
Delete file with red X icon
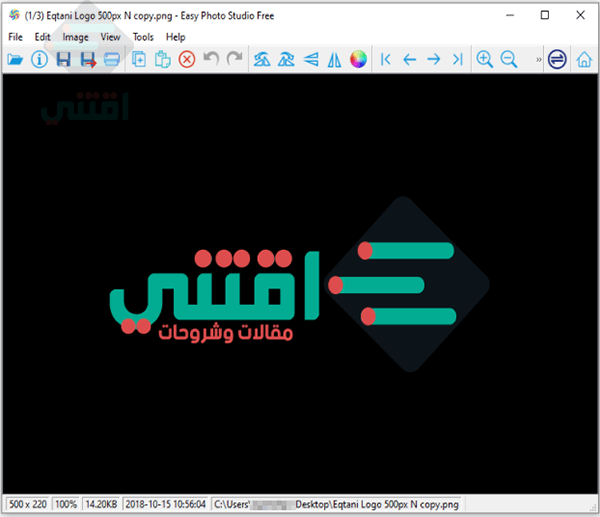[x=187, y=59]
